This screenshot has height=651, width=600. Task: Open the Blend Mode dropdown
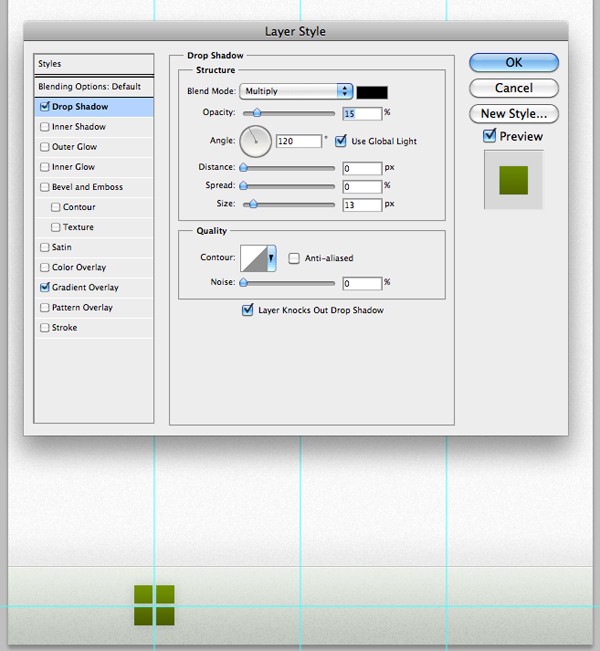point(296,91)
